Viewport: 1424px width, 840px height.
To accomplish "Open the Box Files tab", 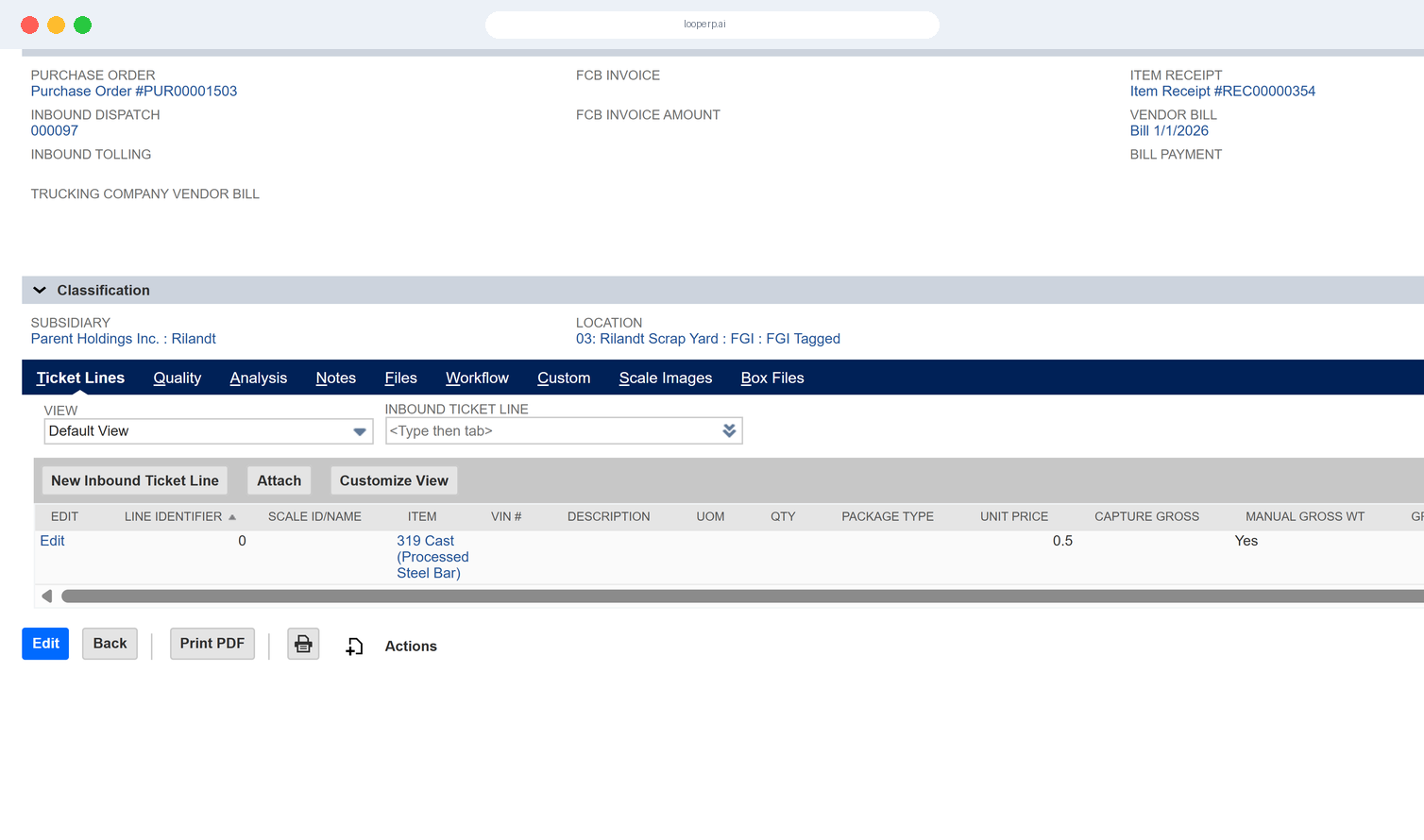I will coord(772,378).
